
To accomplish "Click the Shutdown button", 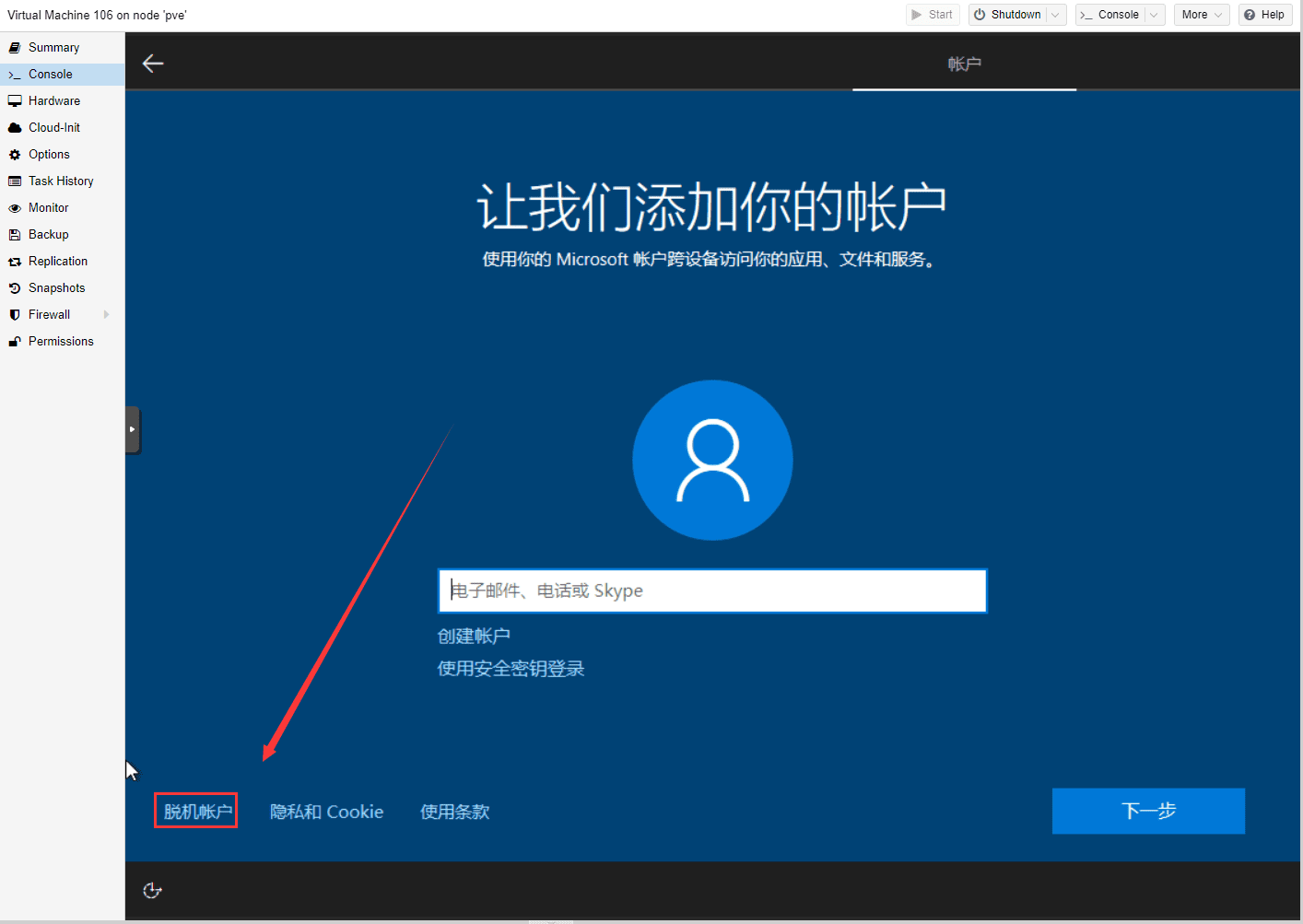I will (x=1007, y=15).
